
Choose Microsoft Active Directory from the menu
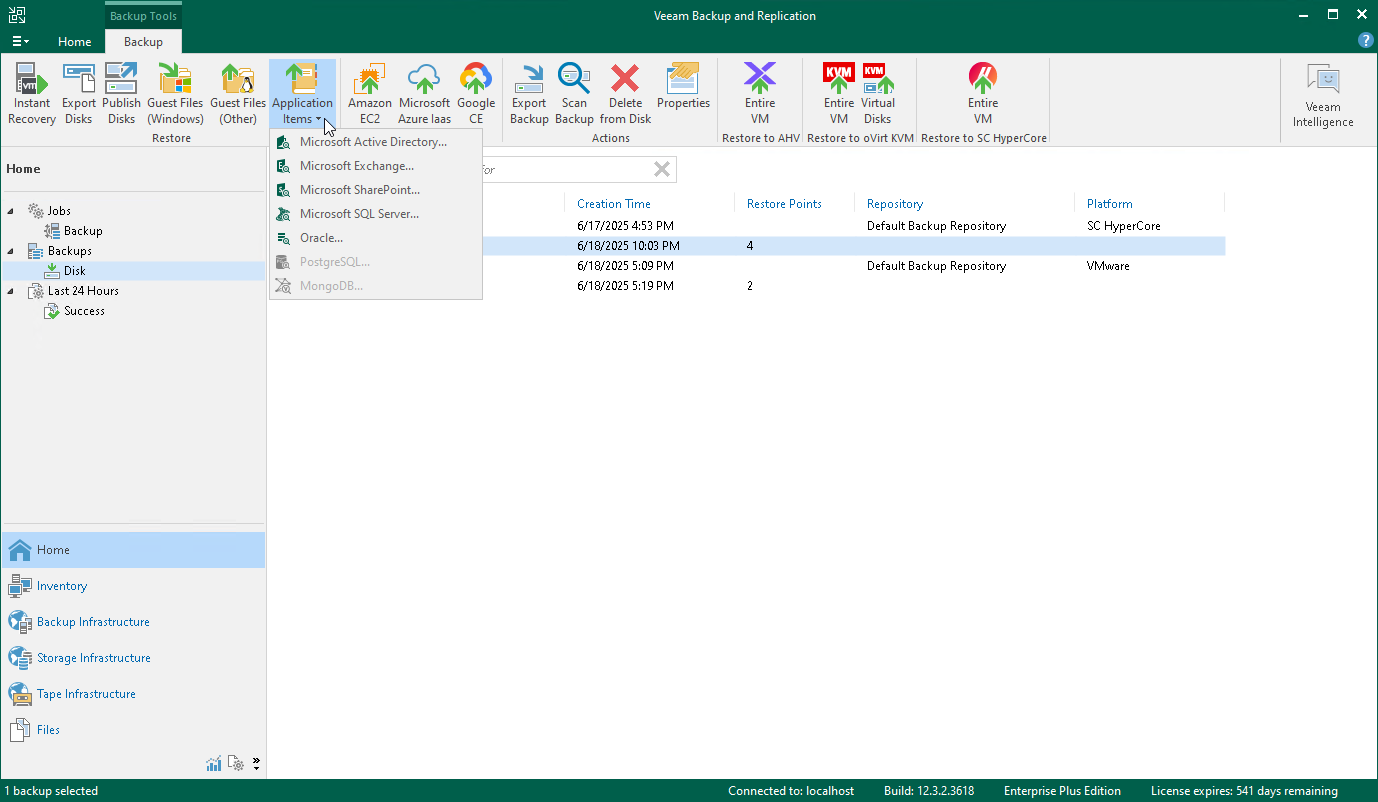376,142
